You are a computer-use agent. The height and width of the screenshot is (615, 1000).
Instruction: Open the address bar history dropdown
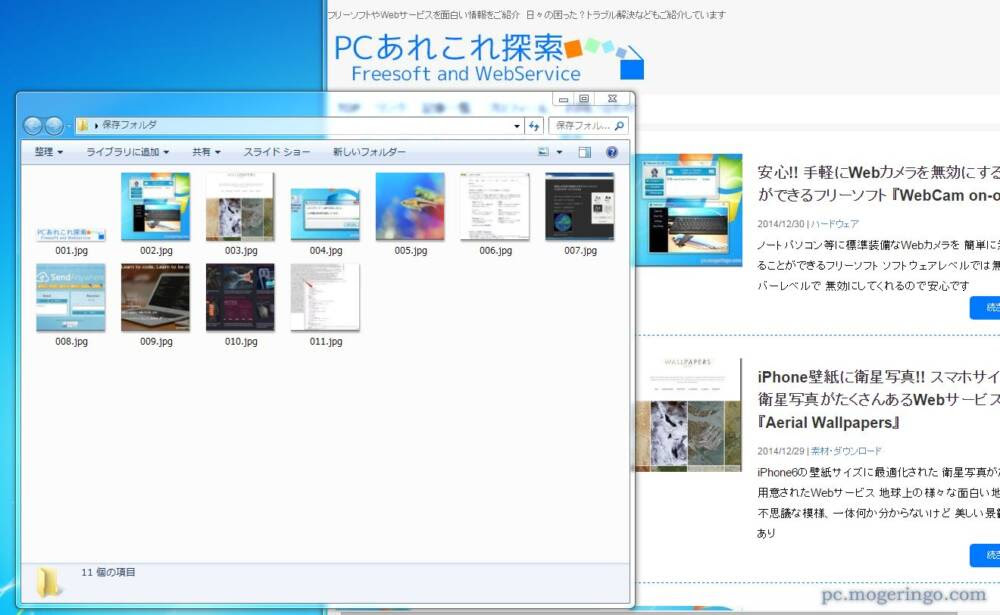point(517,126)
